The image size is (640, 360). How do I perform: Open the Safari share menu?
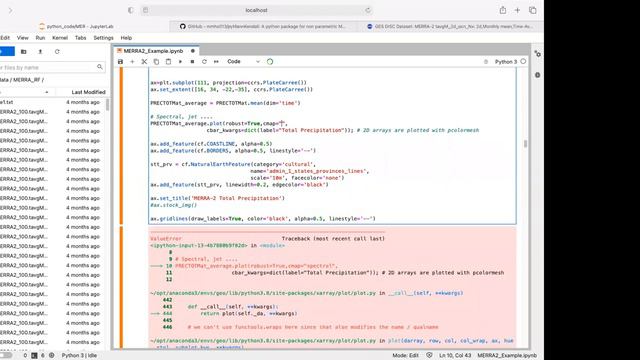pyautogui.click(x=503, y=10)
